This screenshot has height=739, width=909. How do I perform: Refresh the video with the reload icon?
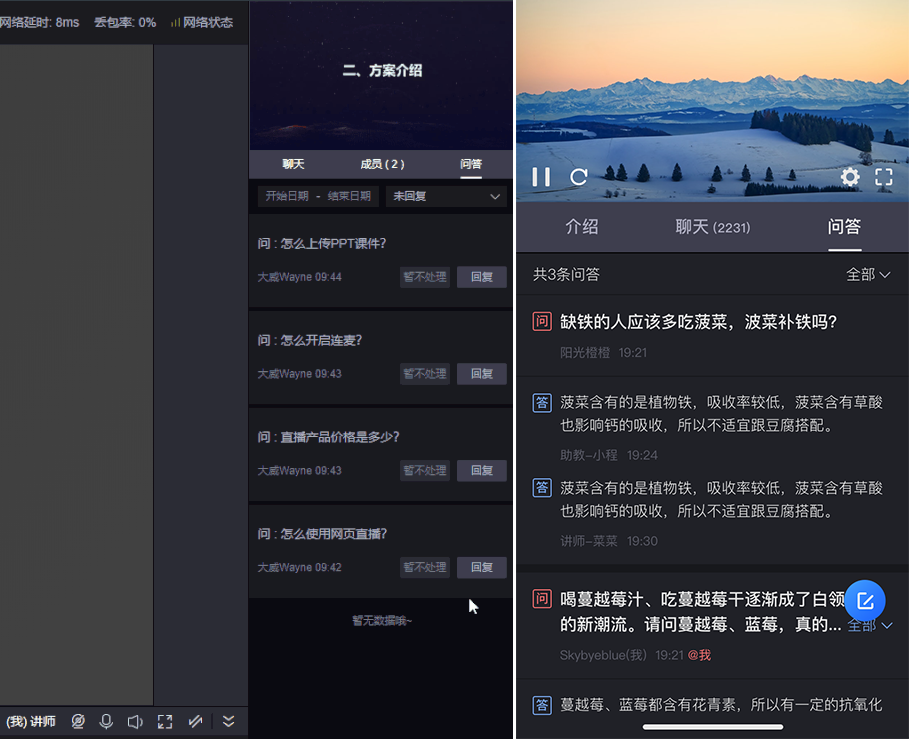579,177
